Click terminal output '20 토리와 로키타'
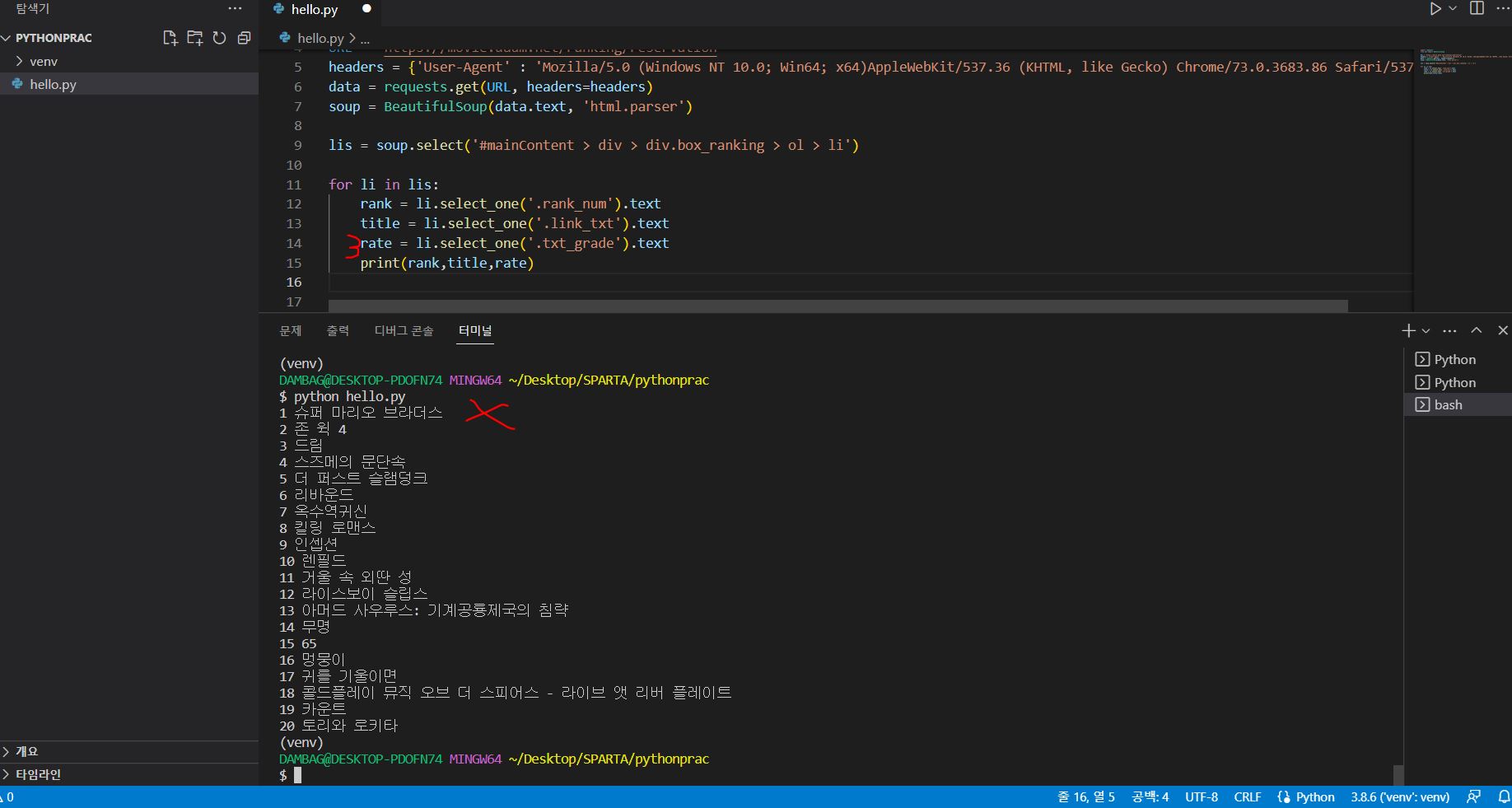This screenshot has height=808, width=1512. point(338,726)
